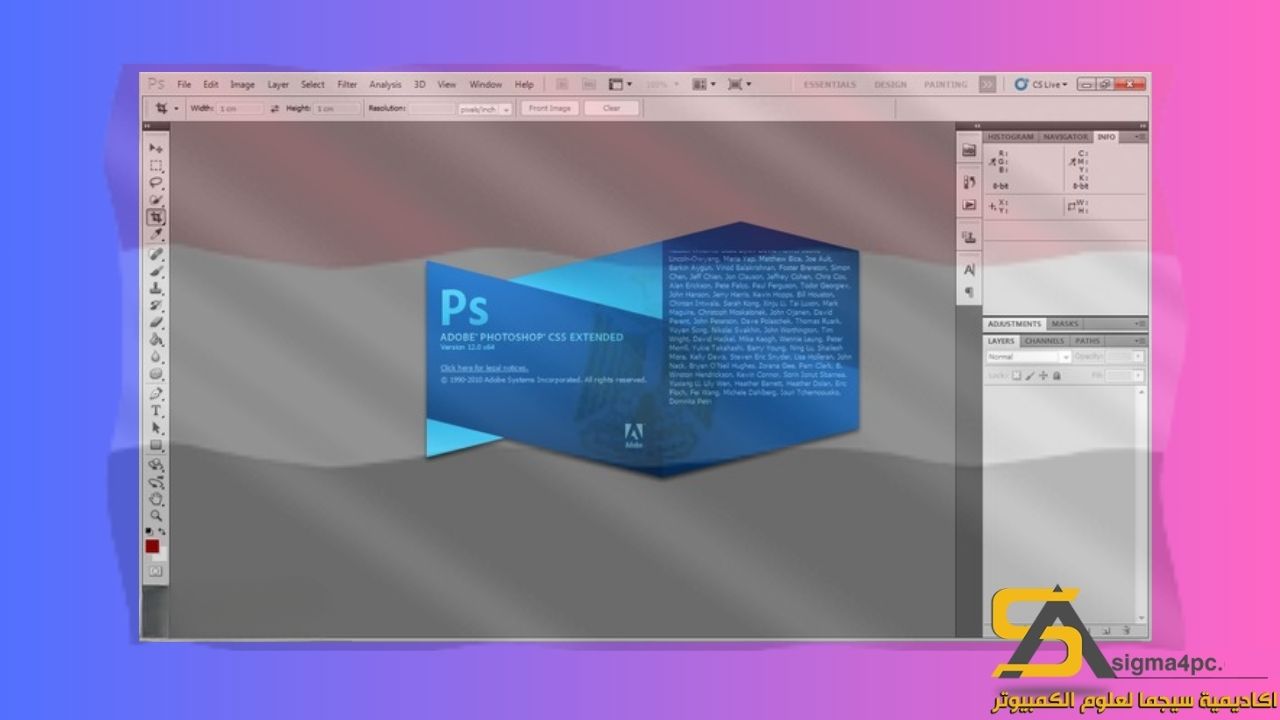Select the Quick Selection tool
The height and width of the screenshot is (720, 1280).
[x=157, y=199]
